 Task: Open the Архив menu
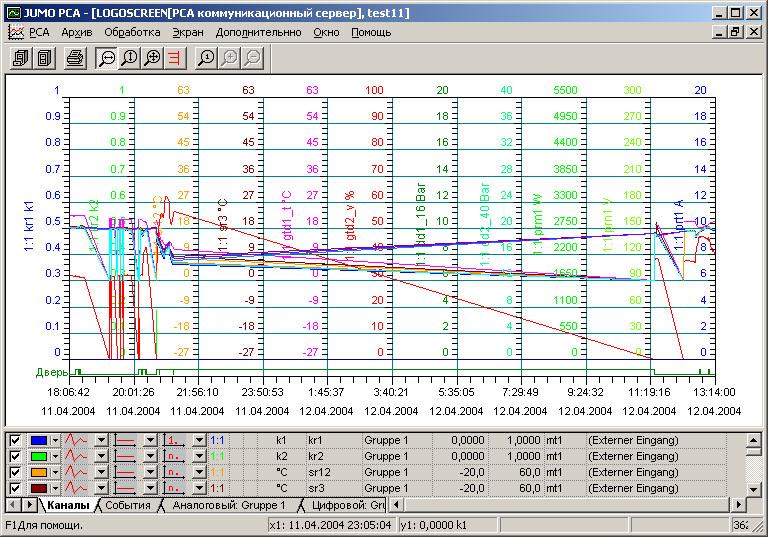click(x=77, y=32)
